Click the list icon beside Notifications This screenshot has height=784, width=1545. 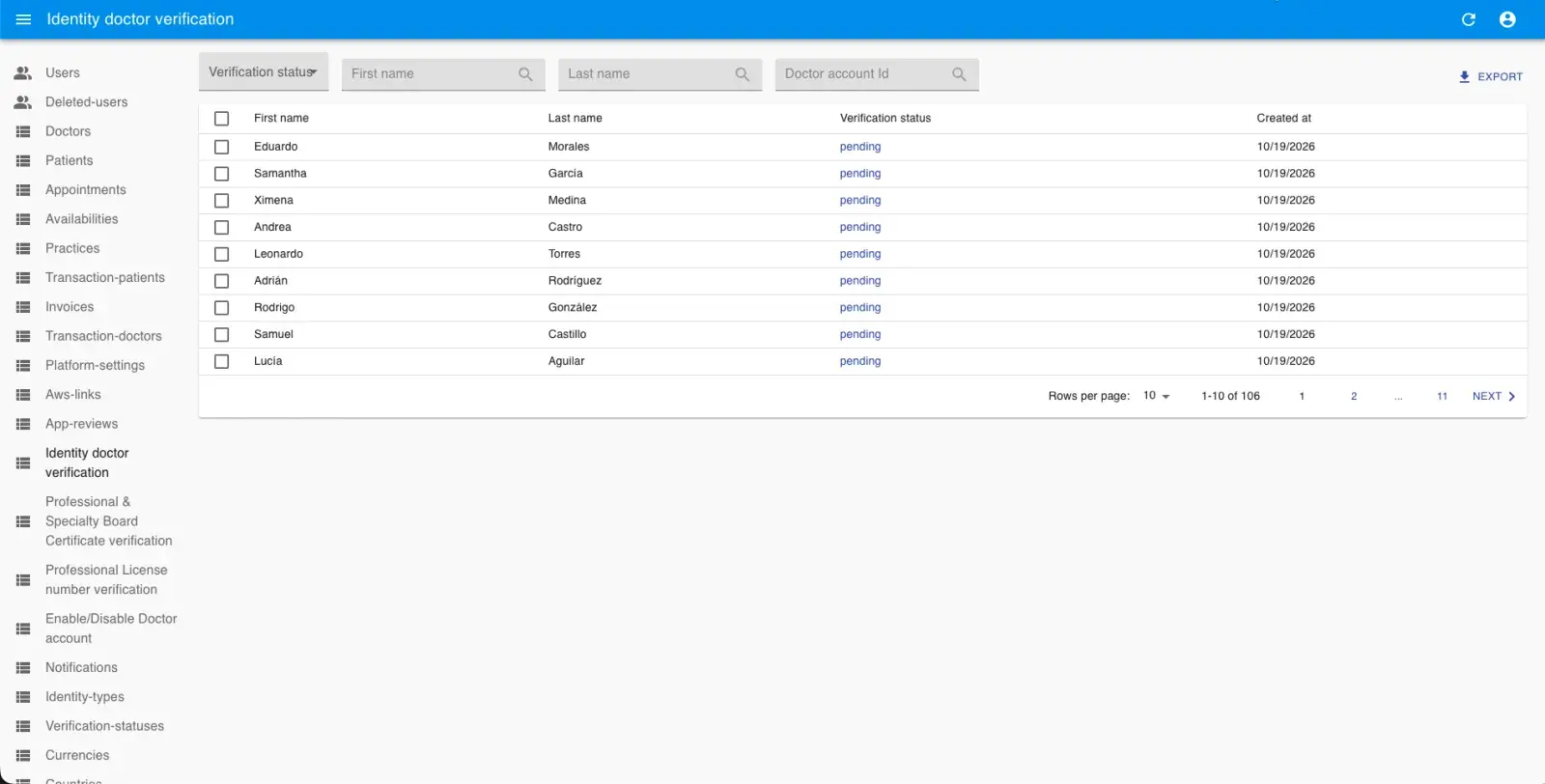pos(23,667)
